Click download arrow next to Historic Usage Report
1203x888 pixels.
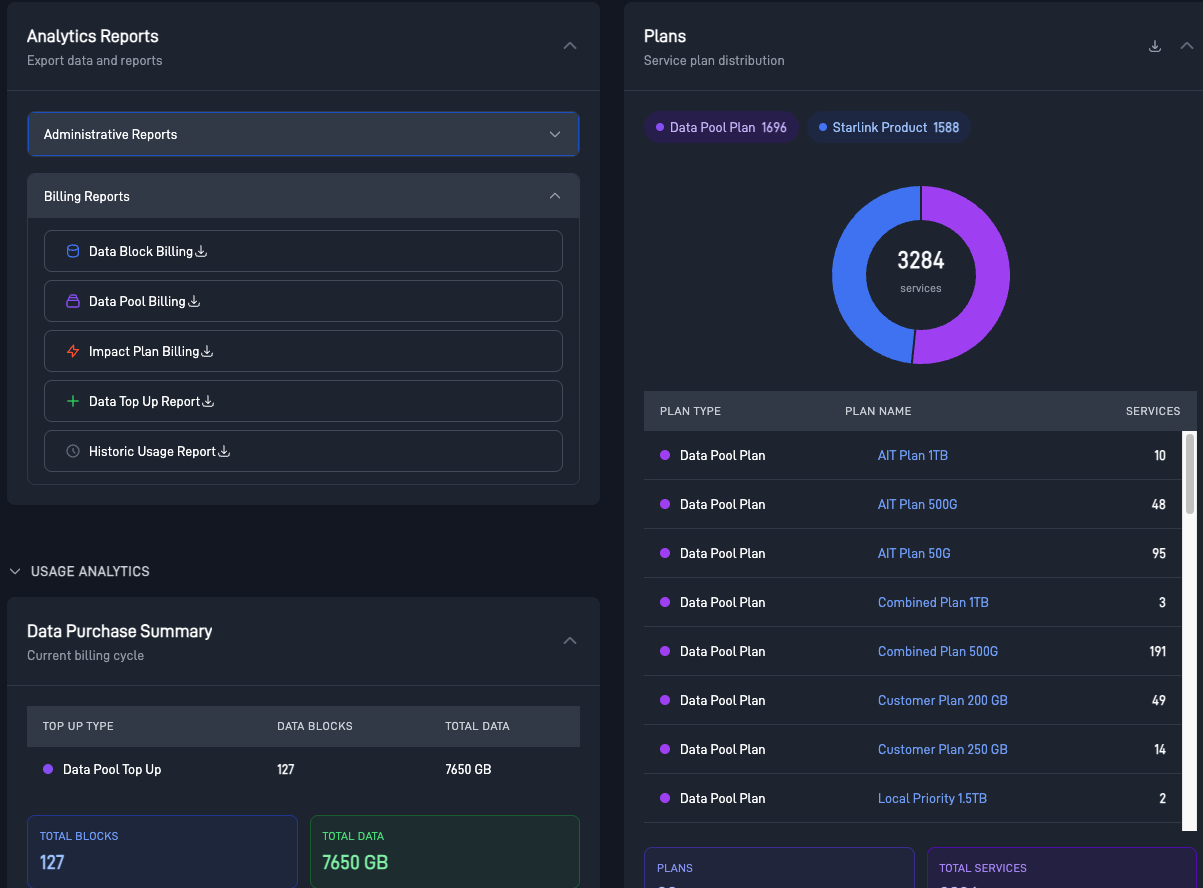coord(224,451)
